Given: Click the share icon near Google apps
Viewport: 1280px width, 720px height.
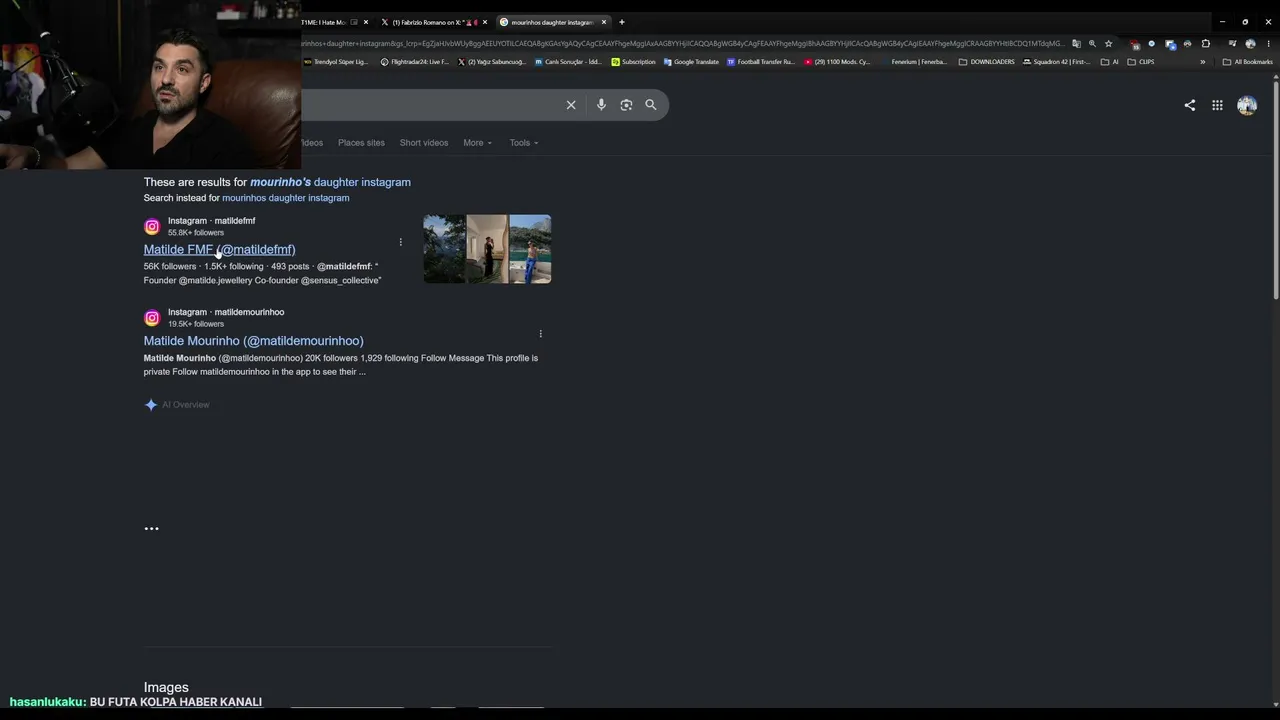Looking at the screenshot, I should pyautogui.click(x=1189, y=105).
